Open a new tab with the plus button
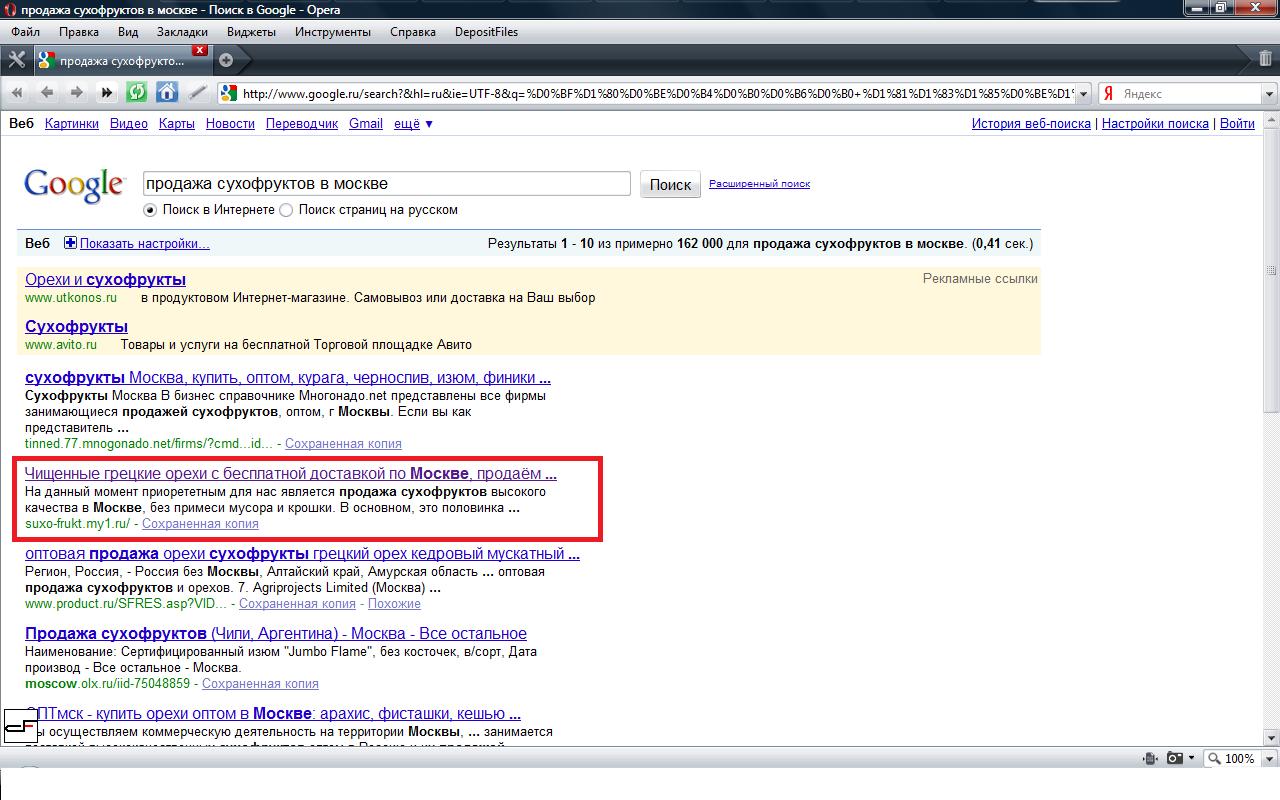Viewport: 1280px width, 800px height. coord(226,60)
